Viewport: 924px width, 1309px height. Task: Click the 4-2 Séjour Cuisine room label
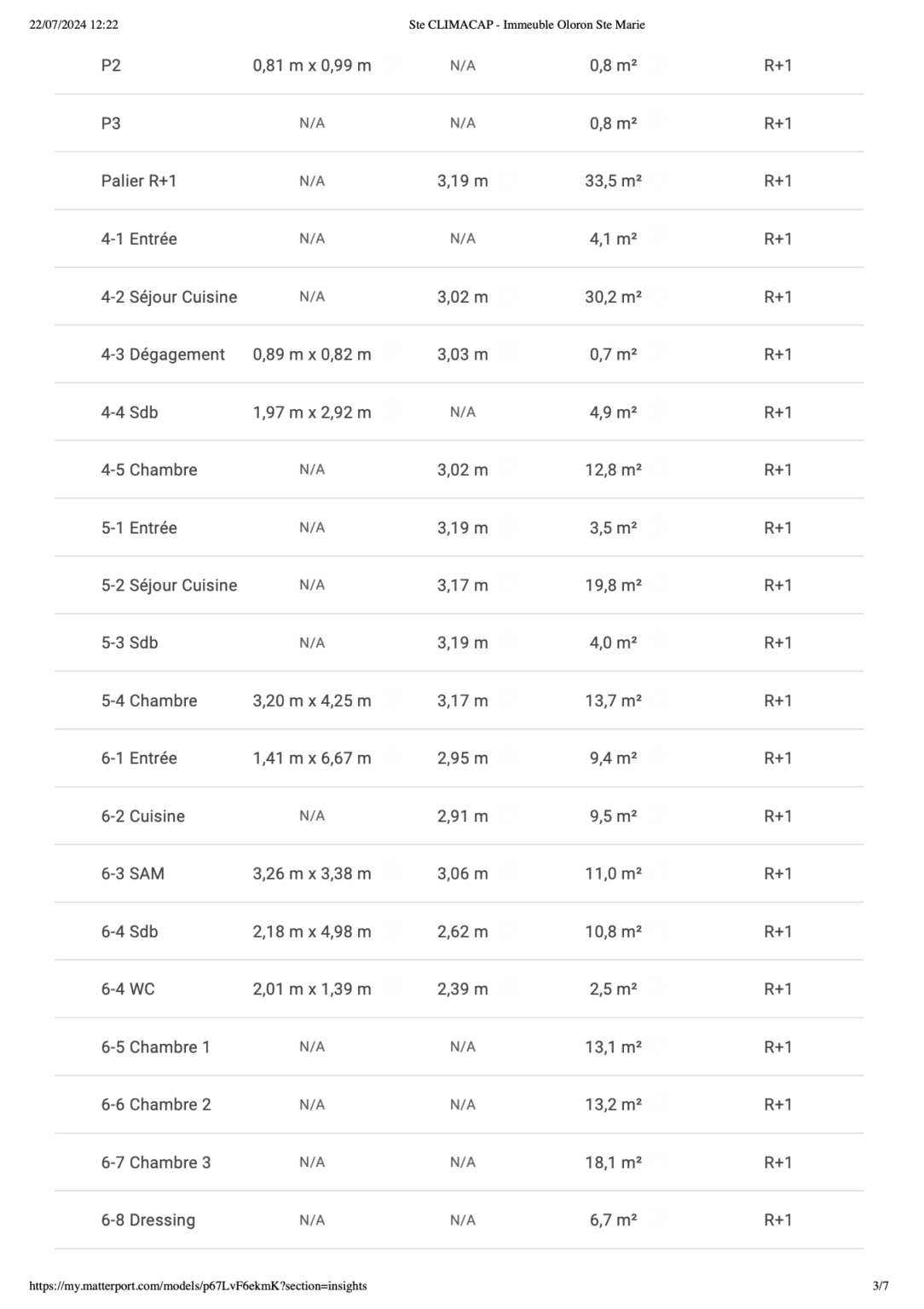169,297
